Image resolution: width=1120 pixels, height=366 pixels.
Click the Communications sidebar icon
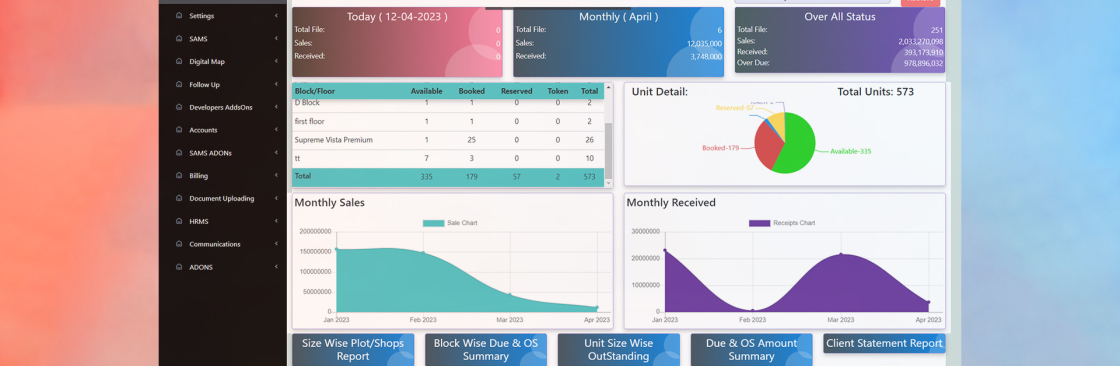[x=179, y=244]
